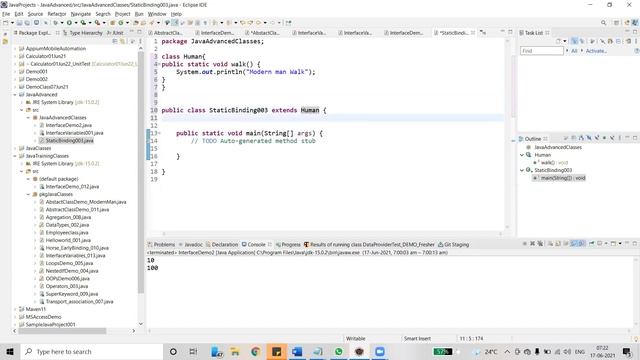
Task: Select the walk() method in the Outline
Action: pyautogui.click(x=554, y=162)
